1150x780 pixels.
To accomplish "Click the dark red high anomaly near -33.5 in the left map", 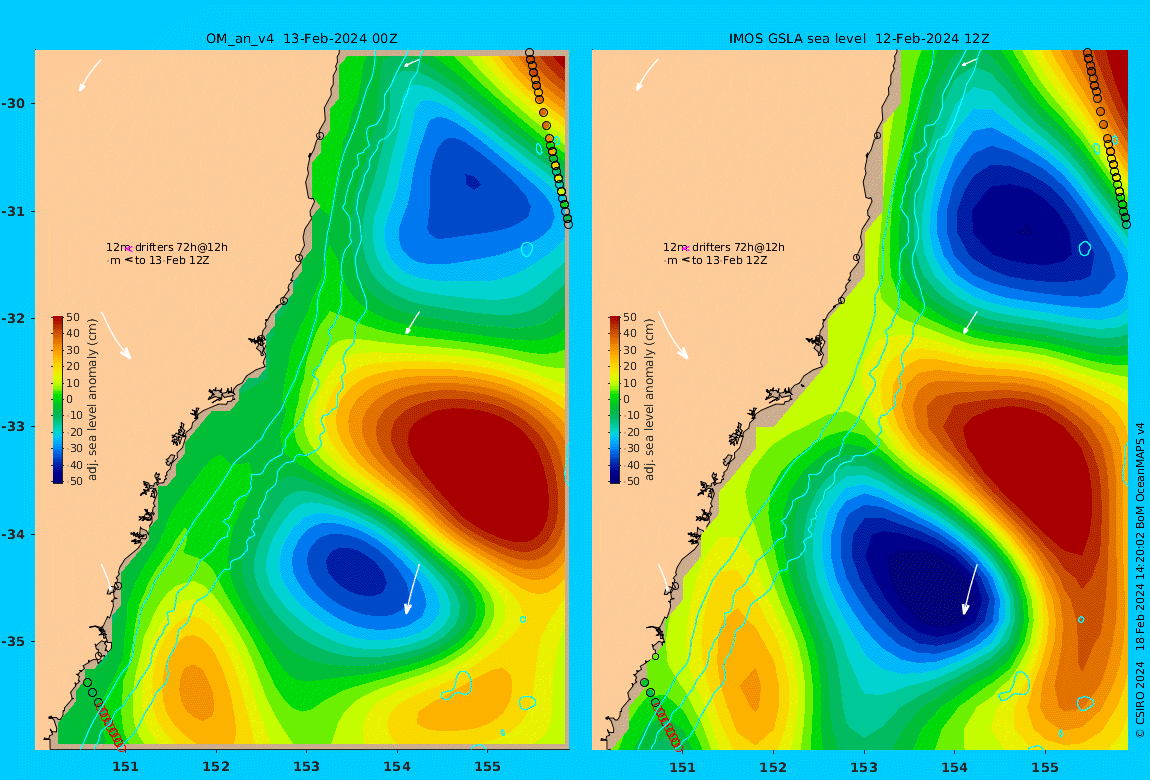I will pyautogui.click(x=480, y=477).
